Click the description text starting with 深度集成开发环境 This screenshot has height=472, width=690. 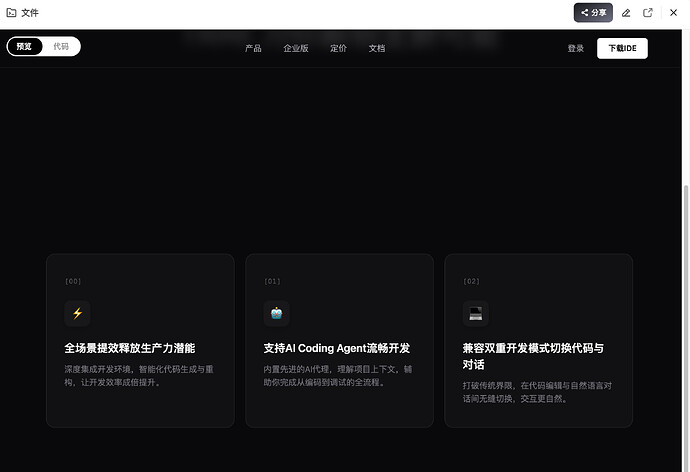click(138, 375)
